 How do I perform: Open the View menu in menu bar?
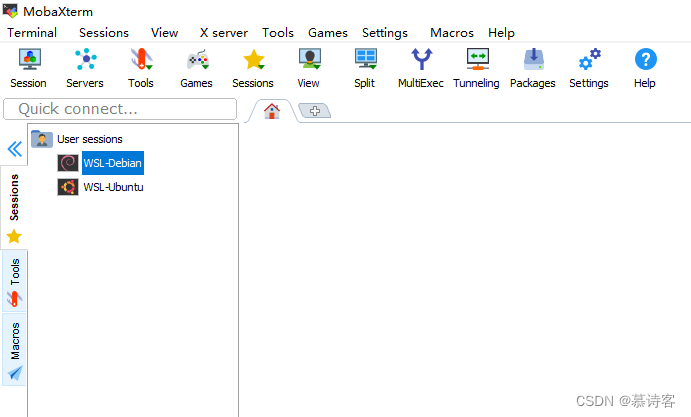tap(164, 33)
